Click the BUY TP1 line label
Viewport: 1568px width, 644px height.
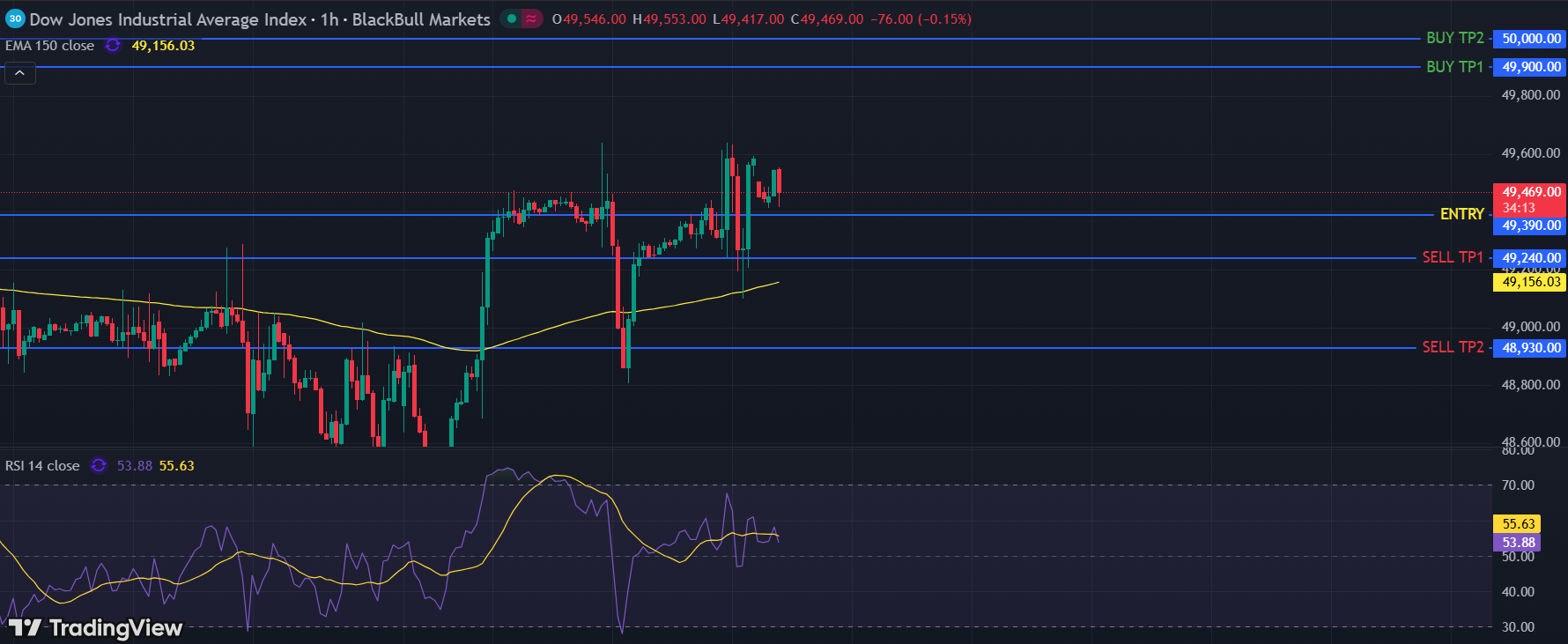(1454, 67)
